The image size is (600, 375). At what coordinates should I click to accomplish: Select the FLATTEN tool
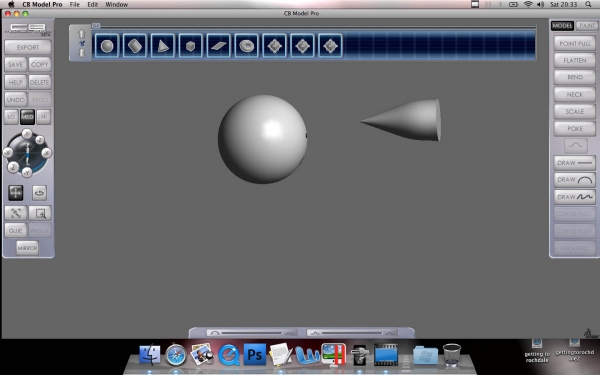pos(575,60)
